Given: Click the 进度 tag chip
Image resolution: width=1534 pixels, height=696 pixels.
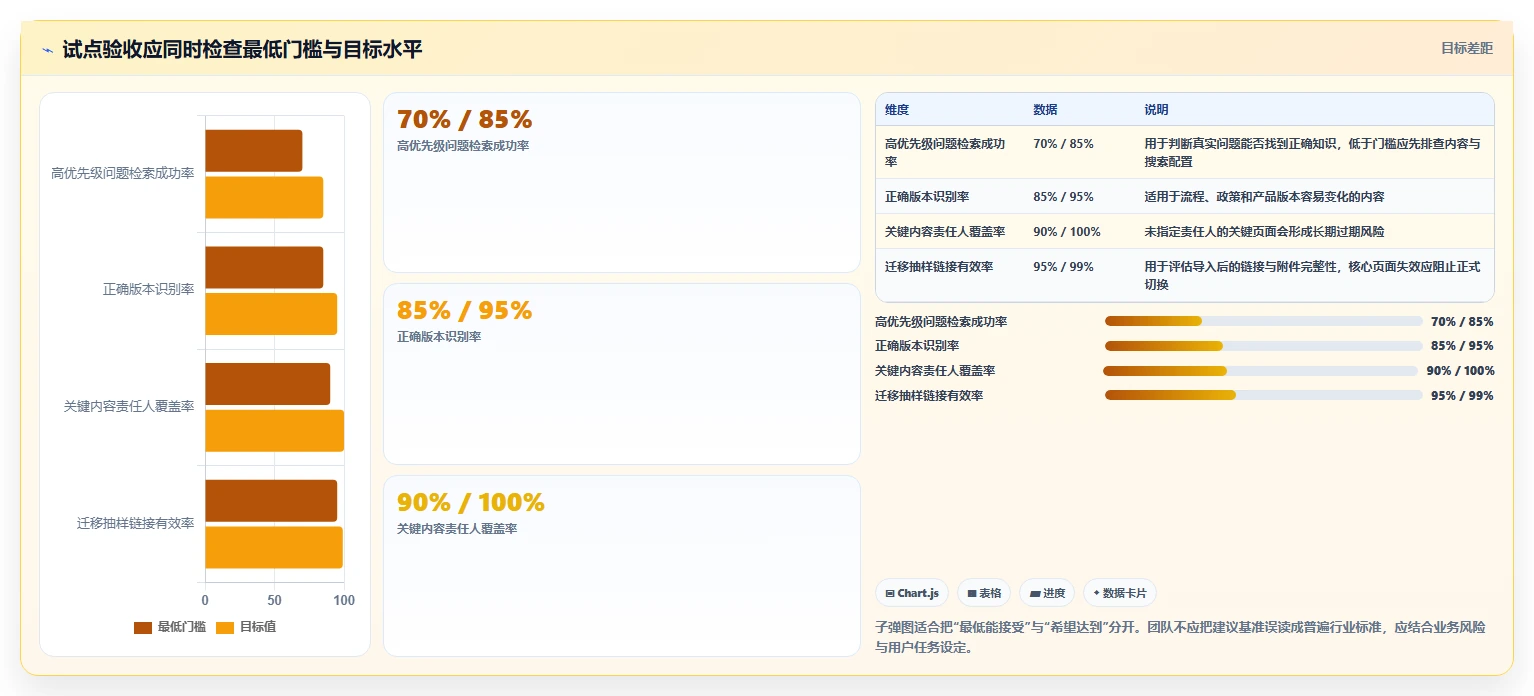Looking at the screenshot, I should 1047,593.
